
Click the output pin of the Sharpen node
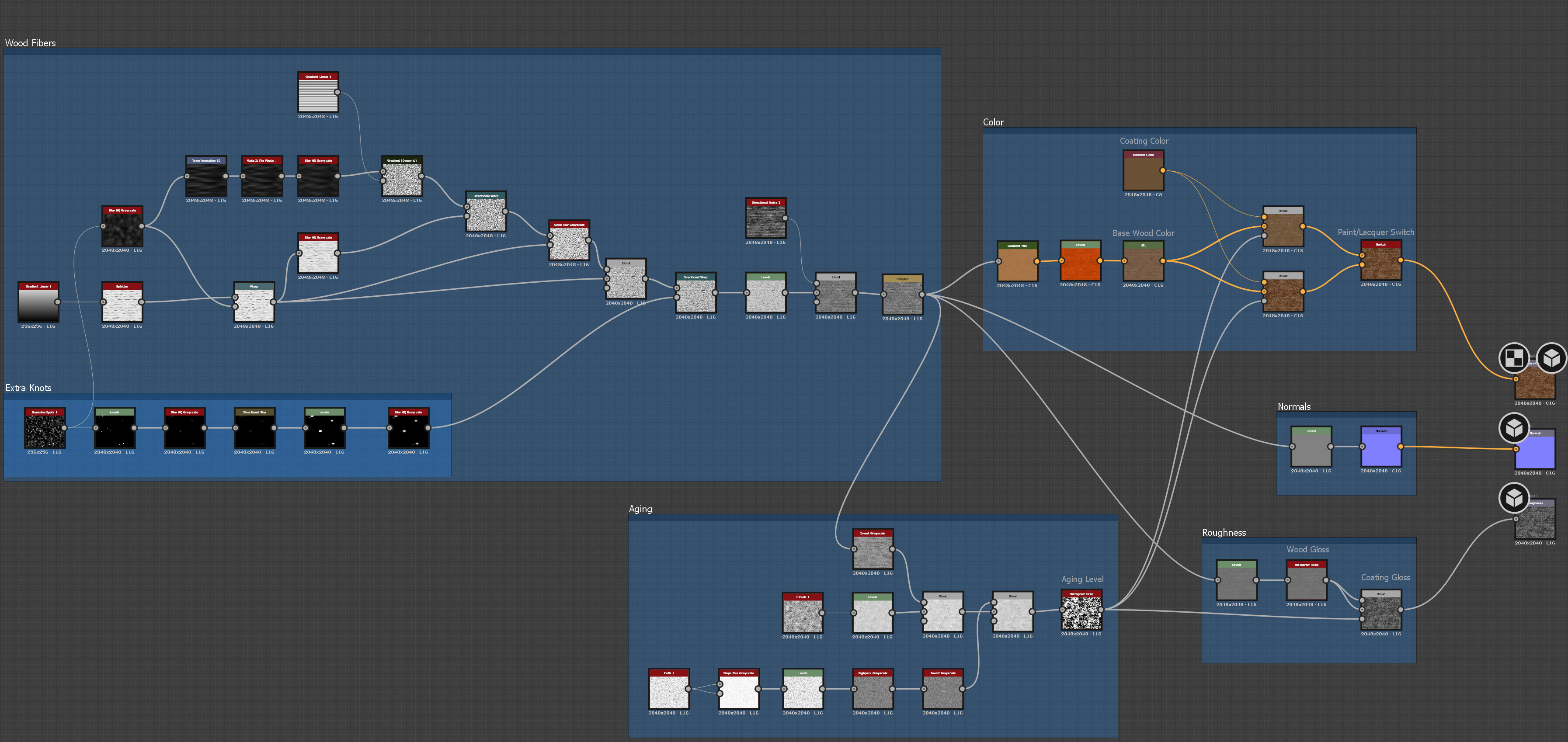[922, 295]
